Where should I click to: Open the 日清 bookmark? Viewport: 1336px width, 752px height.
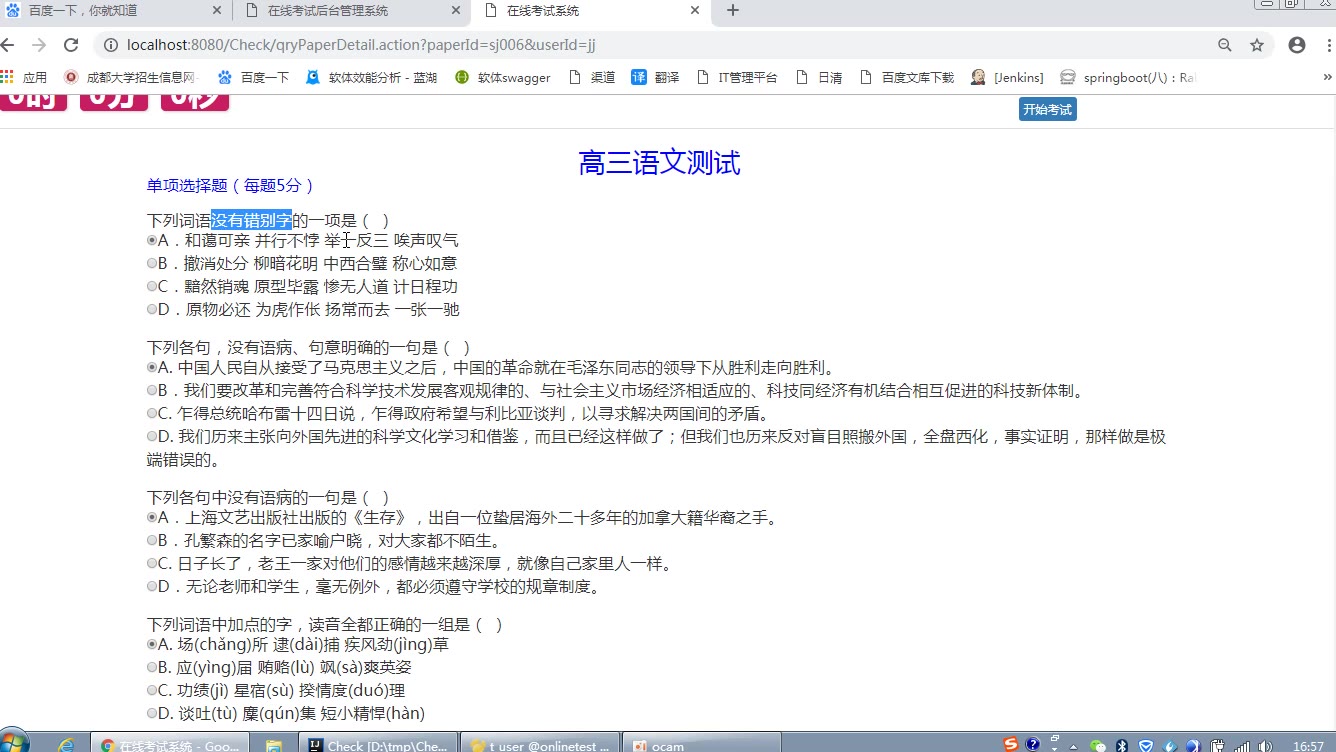click(818, 77)
